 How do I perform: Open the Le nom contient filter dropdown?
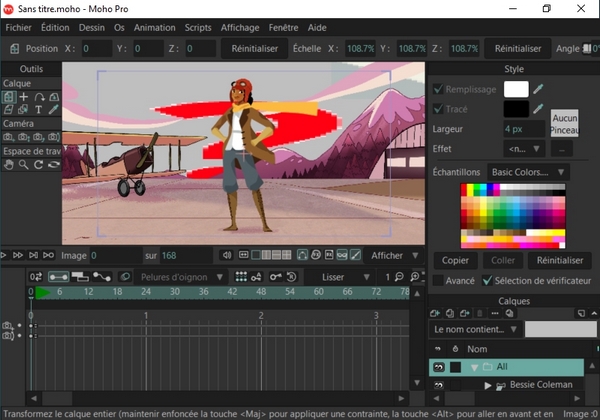[x=475, y=329]
